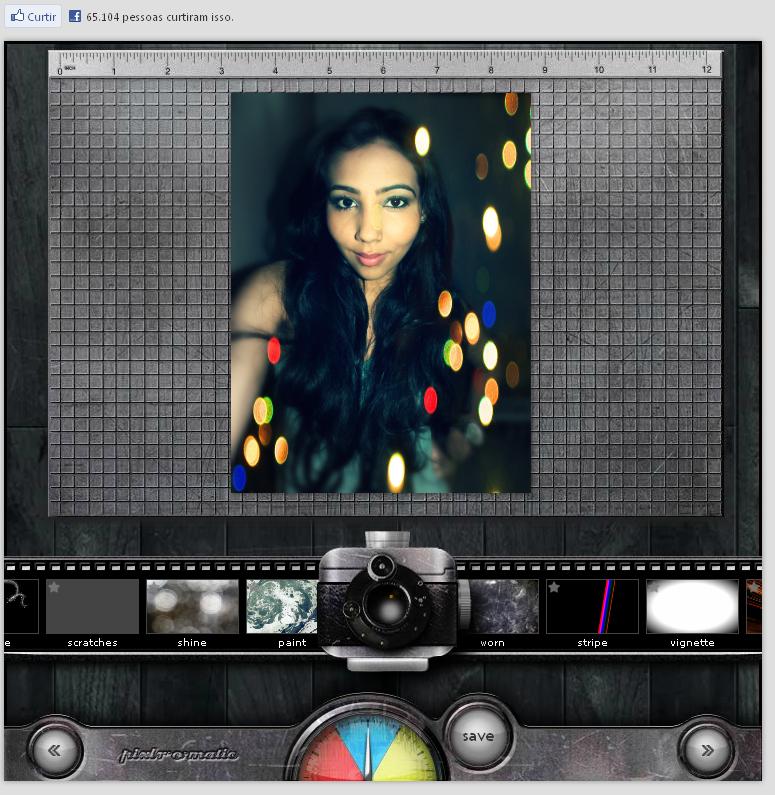The width and height of the screenshot is (775, 795).
Task: Click the thumbs-up icon on Curtir
Action: (17, 15)
